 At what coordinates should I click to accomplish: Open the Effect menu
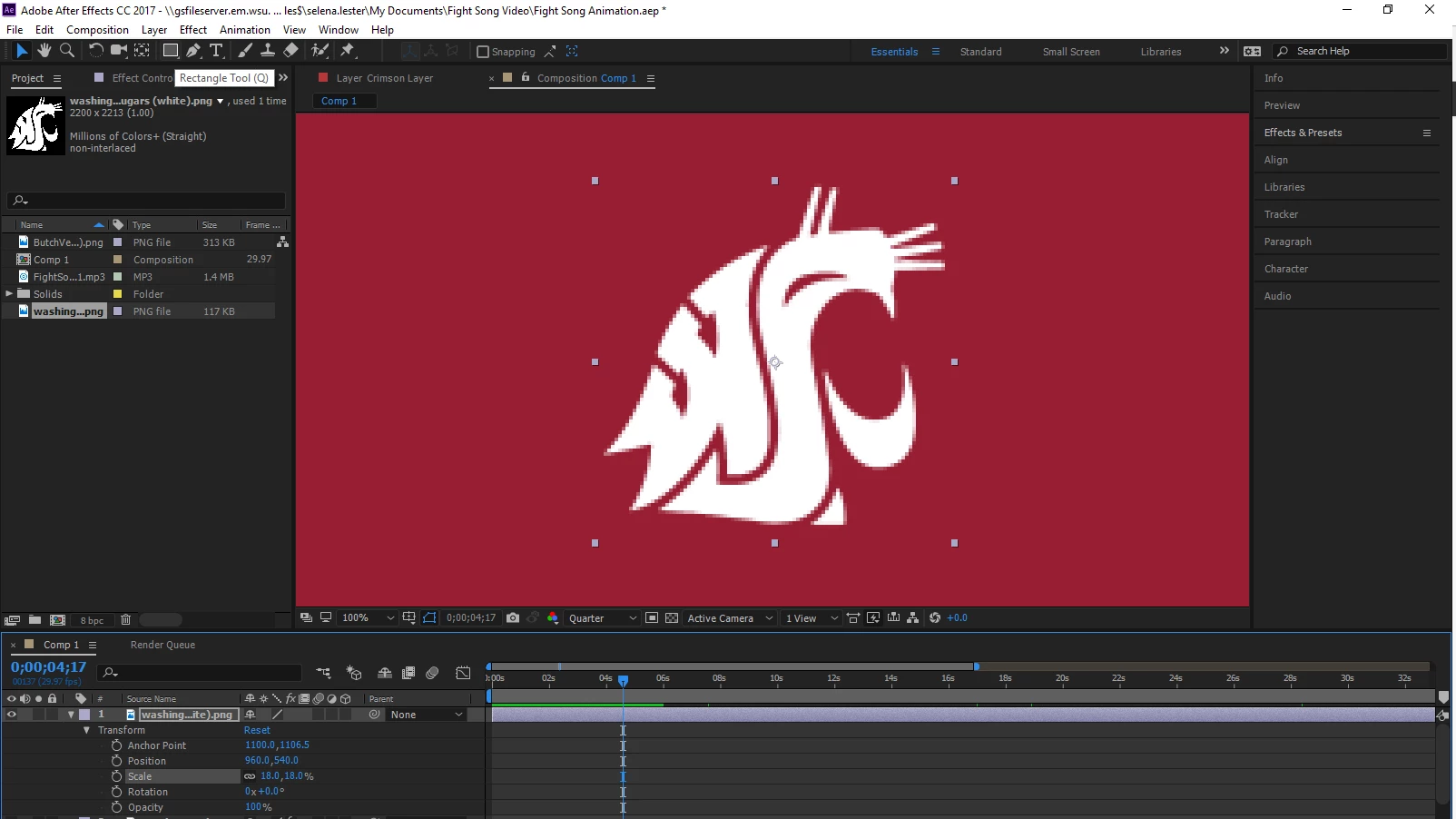point(193,30)
